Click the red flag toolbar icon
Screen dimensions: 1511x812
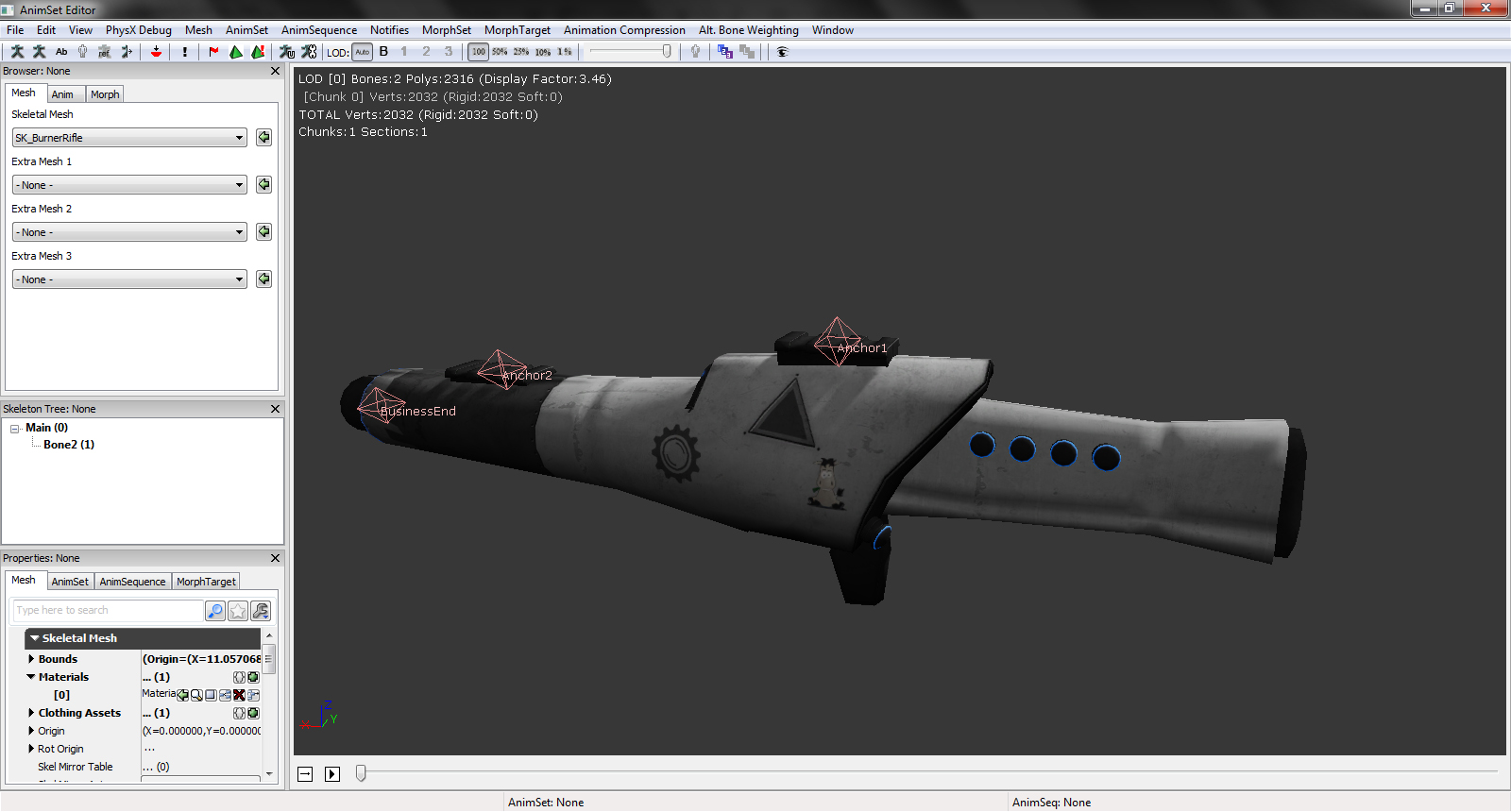pos(213,52)
